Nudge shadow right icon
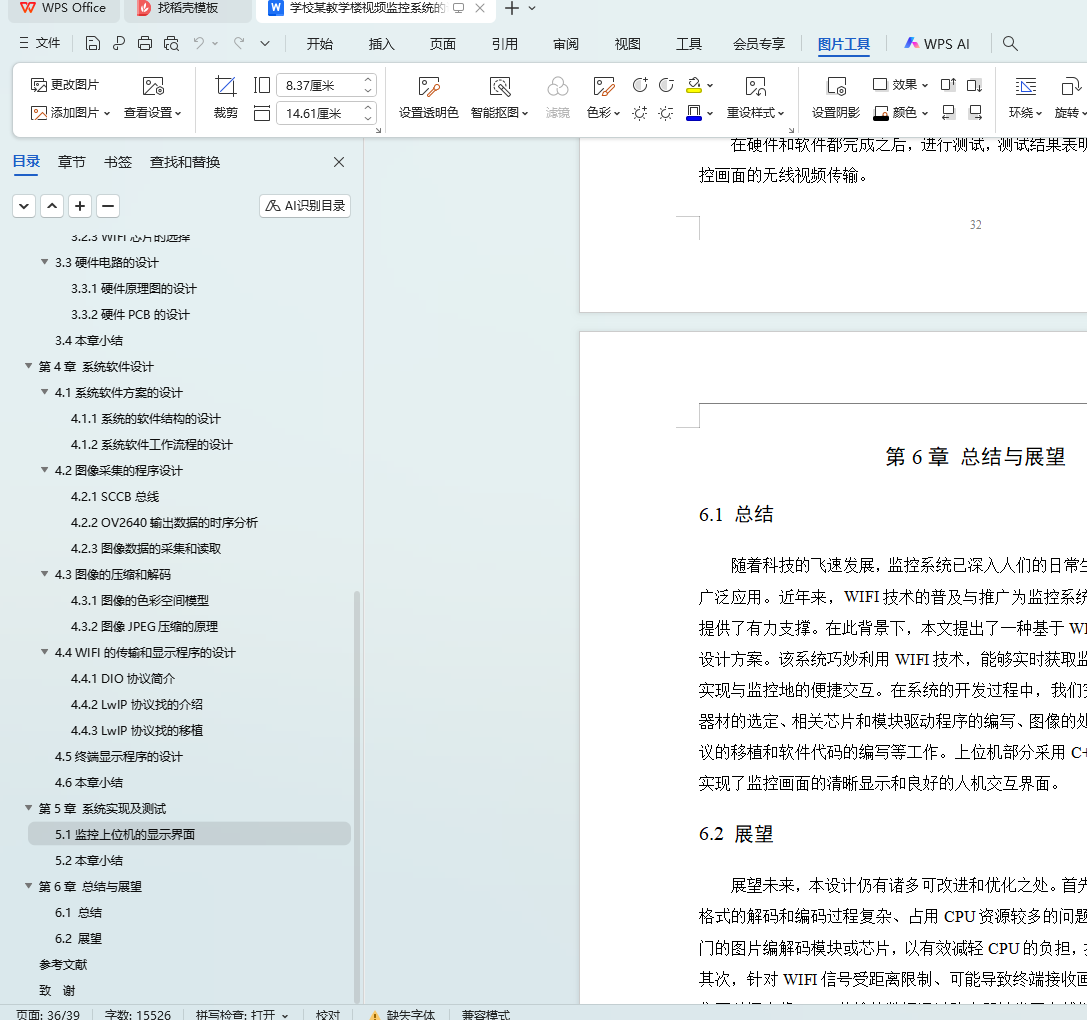 (x=975, y=112)
